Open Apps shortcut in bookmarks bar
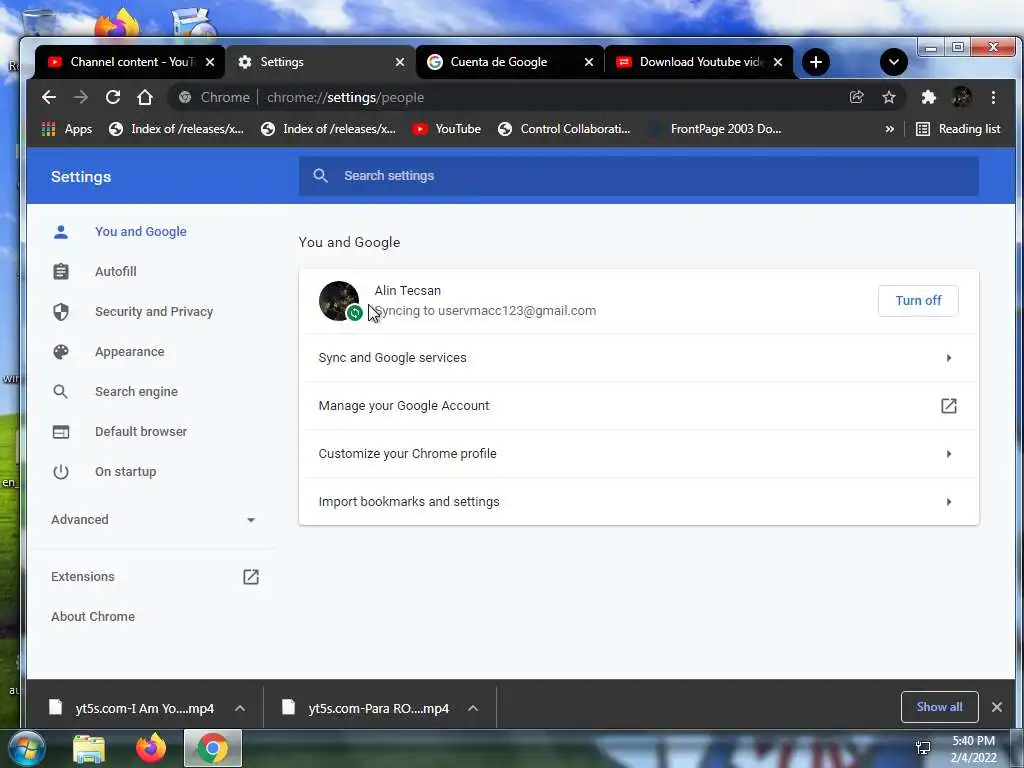This screenshot has width=1024, height=768. tap(67, 129)
